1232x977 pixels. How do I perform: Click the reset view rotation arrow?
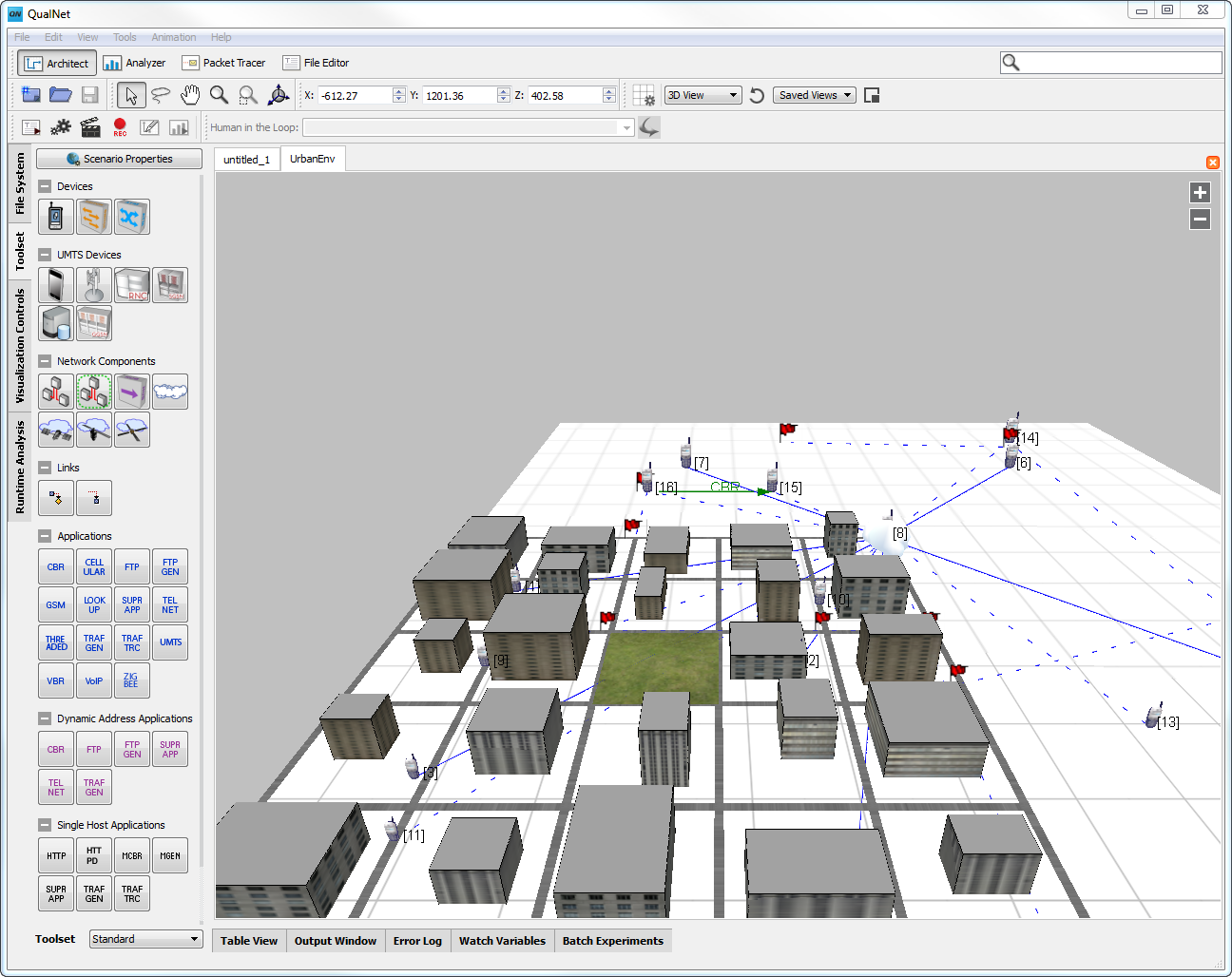pos(757,95)
